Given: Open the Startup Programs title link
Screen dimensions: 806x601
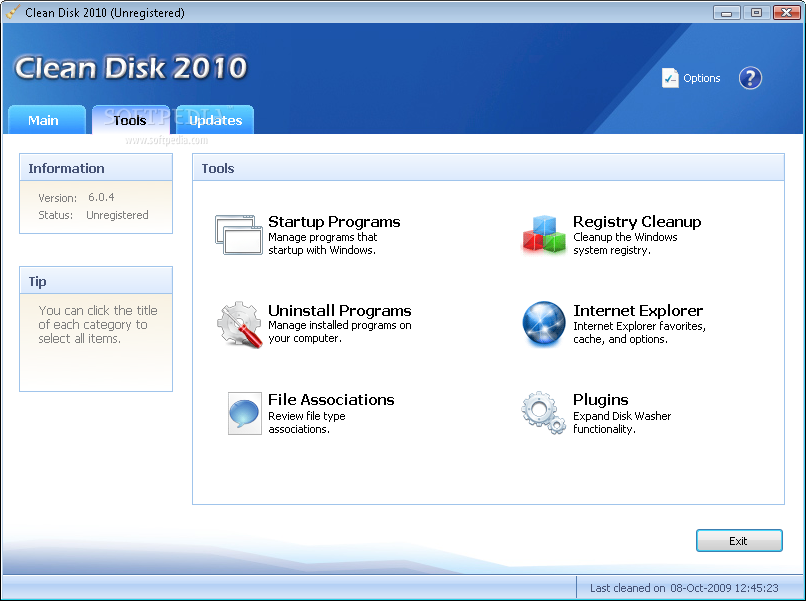Looking at the screenshot, I should tap(334, 222).
